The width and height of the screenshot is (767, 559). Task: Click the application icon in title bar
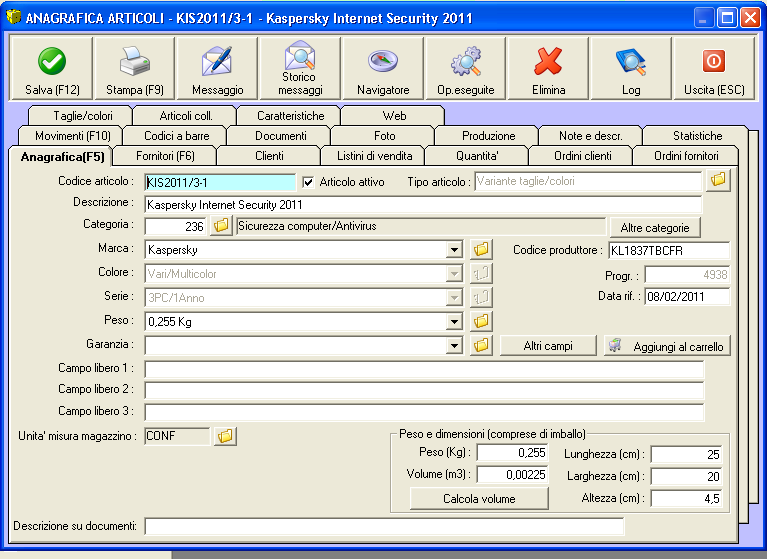[13, 17]
